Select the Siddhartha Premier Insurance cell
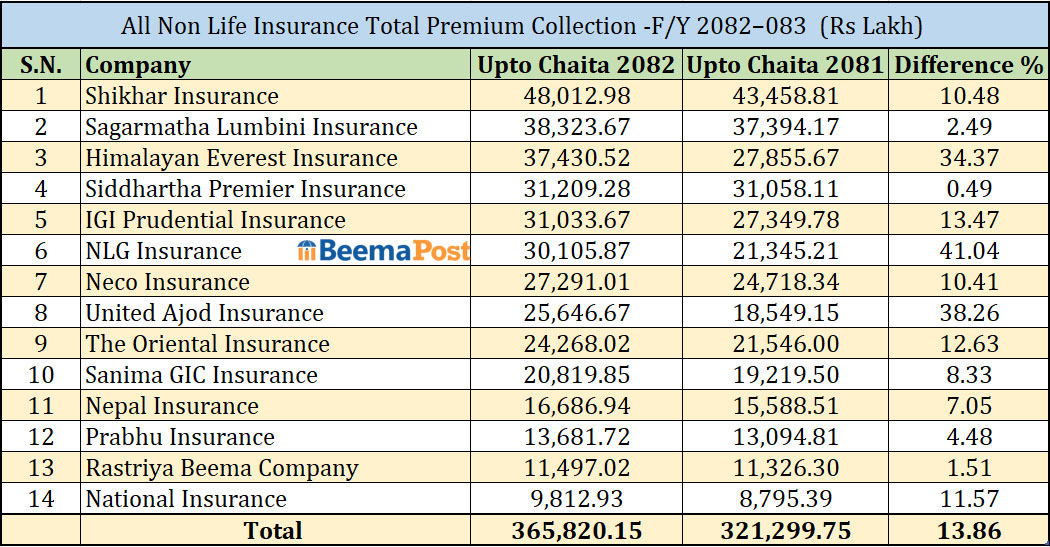 click(245, 190)
